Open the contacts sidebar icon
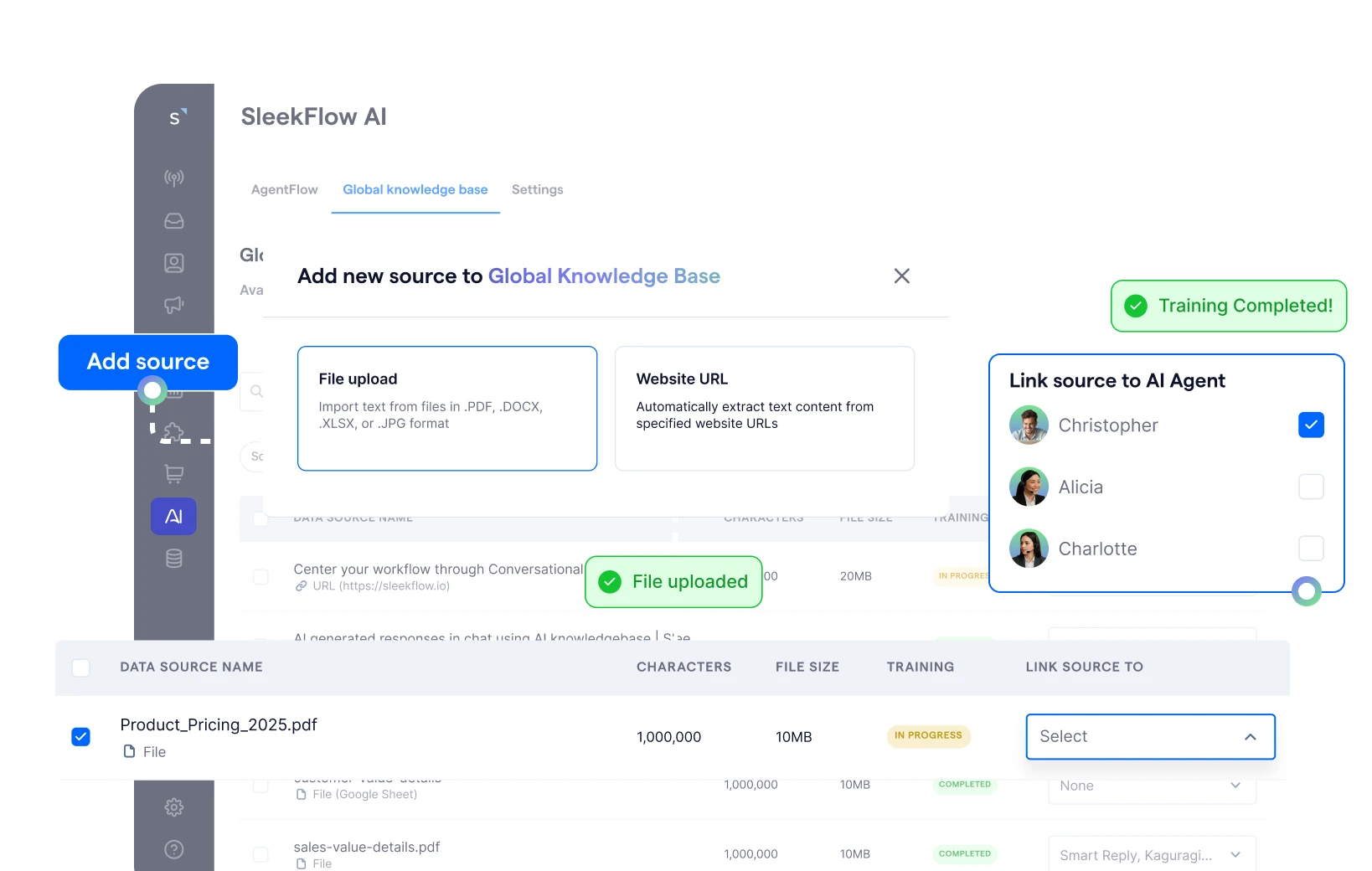Screen dimensions: 1372x871 click(174, 263)
